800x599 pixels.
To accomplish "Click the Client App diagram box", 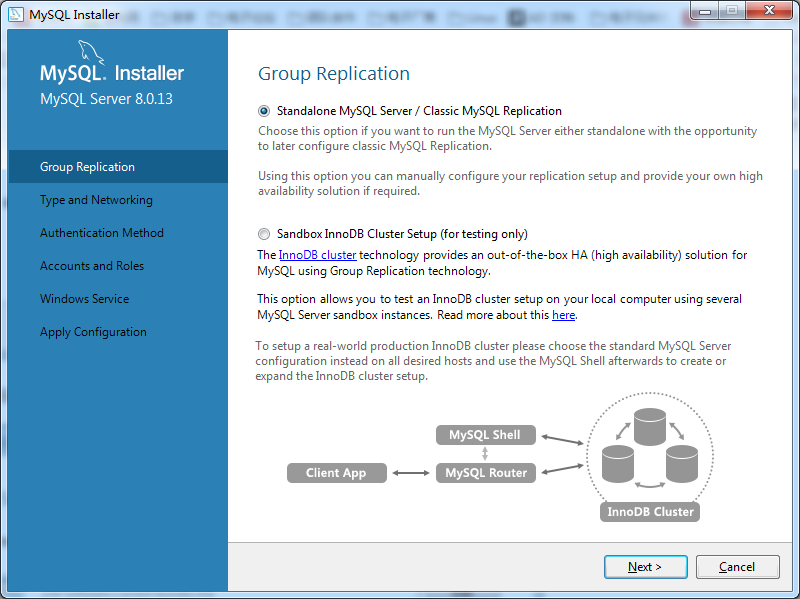I will 336,473.
